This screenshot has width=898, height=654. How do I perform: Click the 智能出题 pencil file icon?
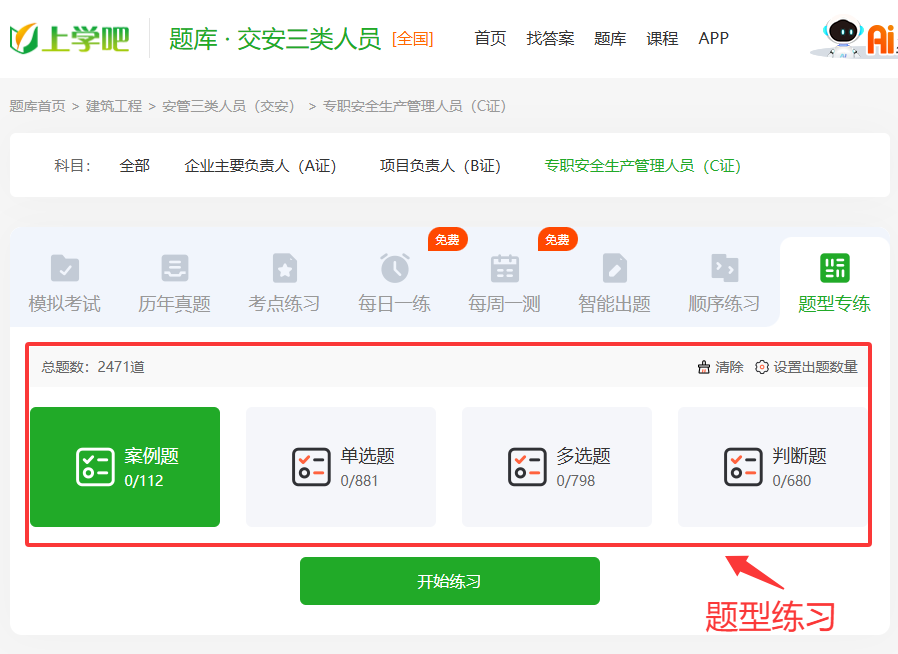[615, 268]
